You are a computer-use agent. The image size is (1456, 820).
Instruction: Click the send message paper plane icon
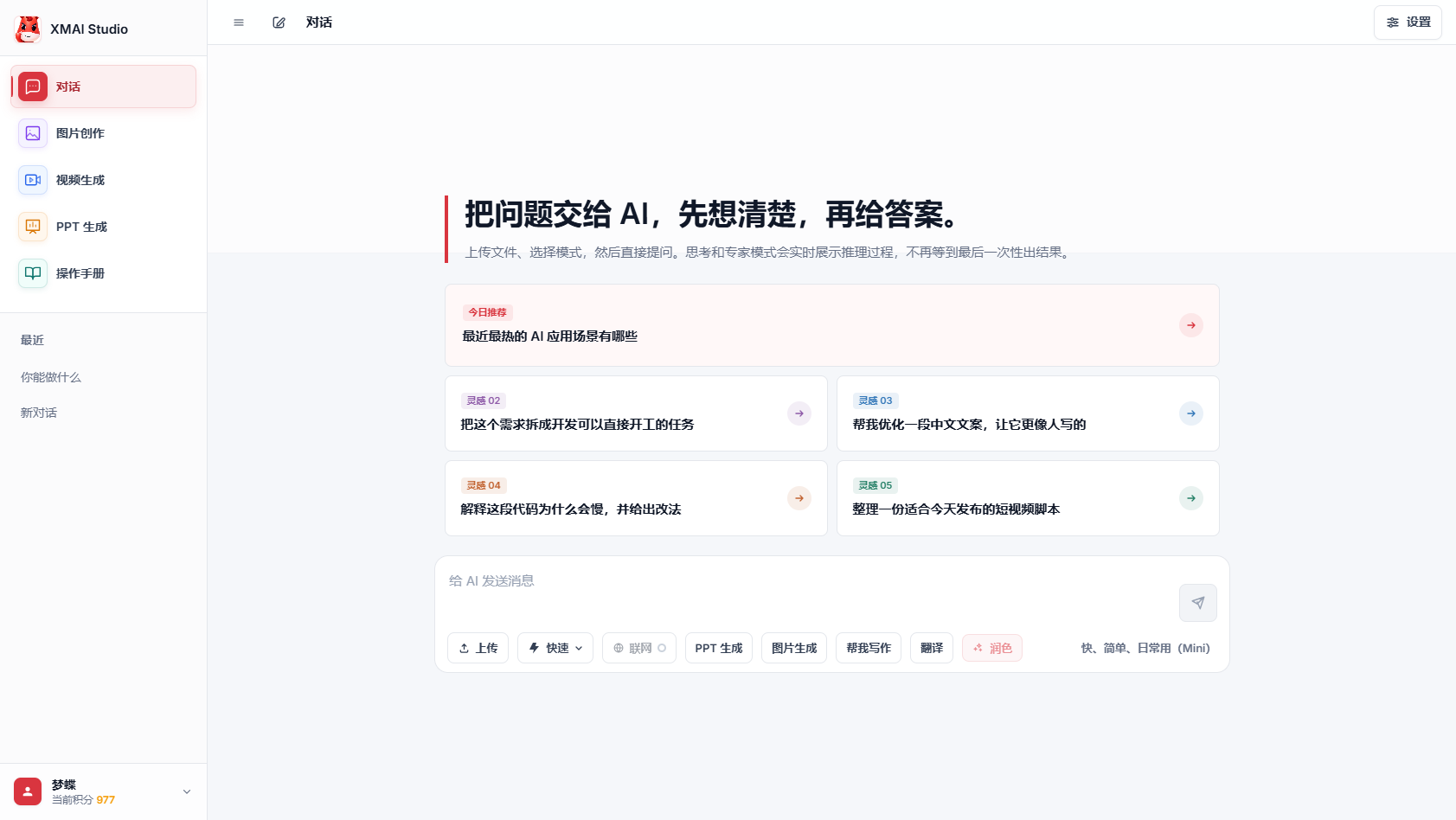pos(1198,603)
